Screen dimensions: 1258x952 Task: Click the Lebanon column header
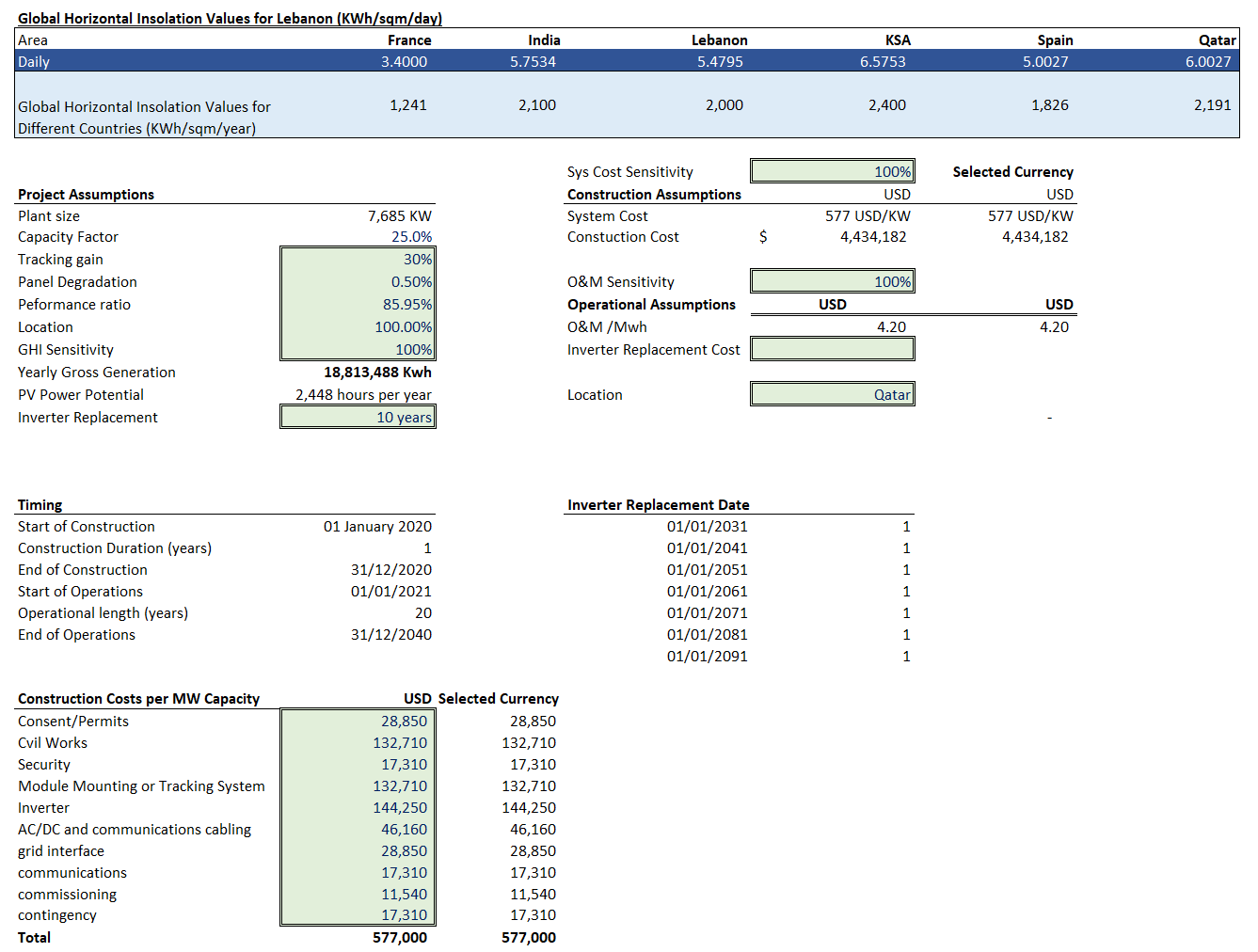[x=719, y=40]
